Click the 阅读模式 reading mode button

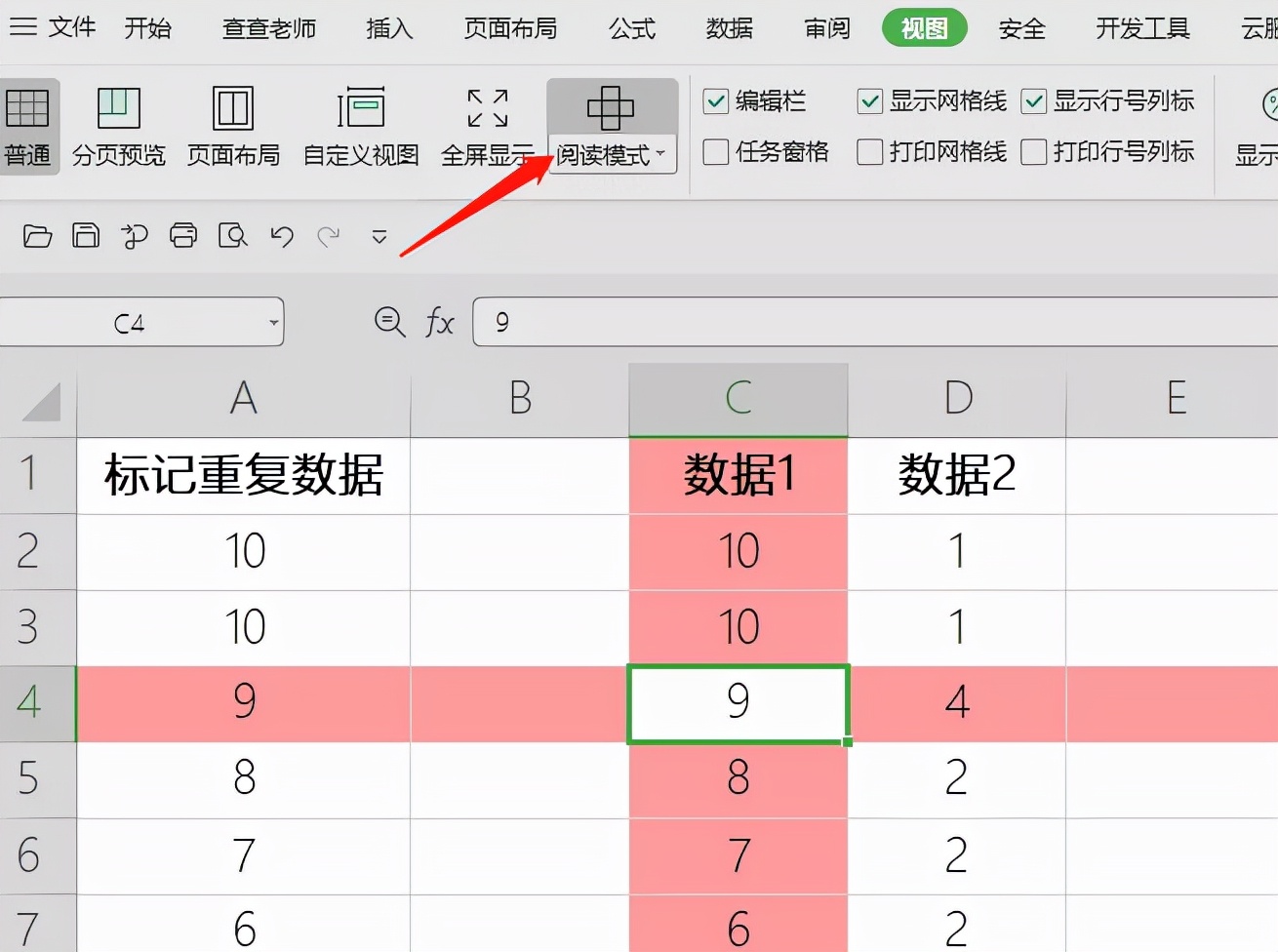612,109
